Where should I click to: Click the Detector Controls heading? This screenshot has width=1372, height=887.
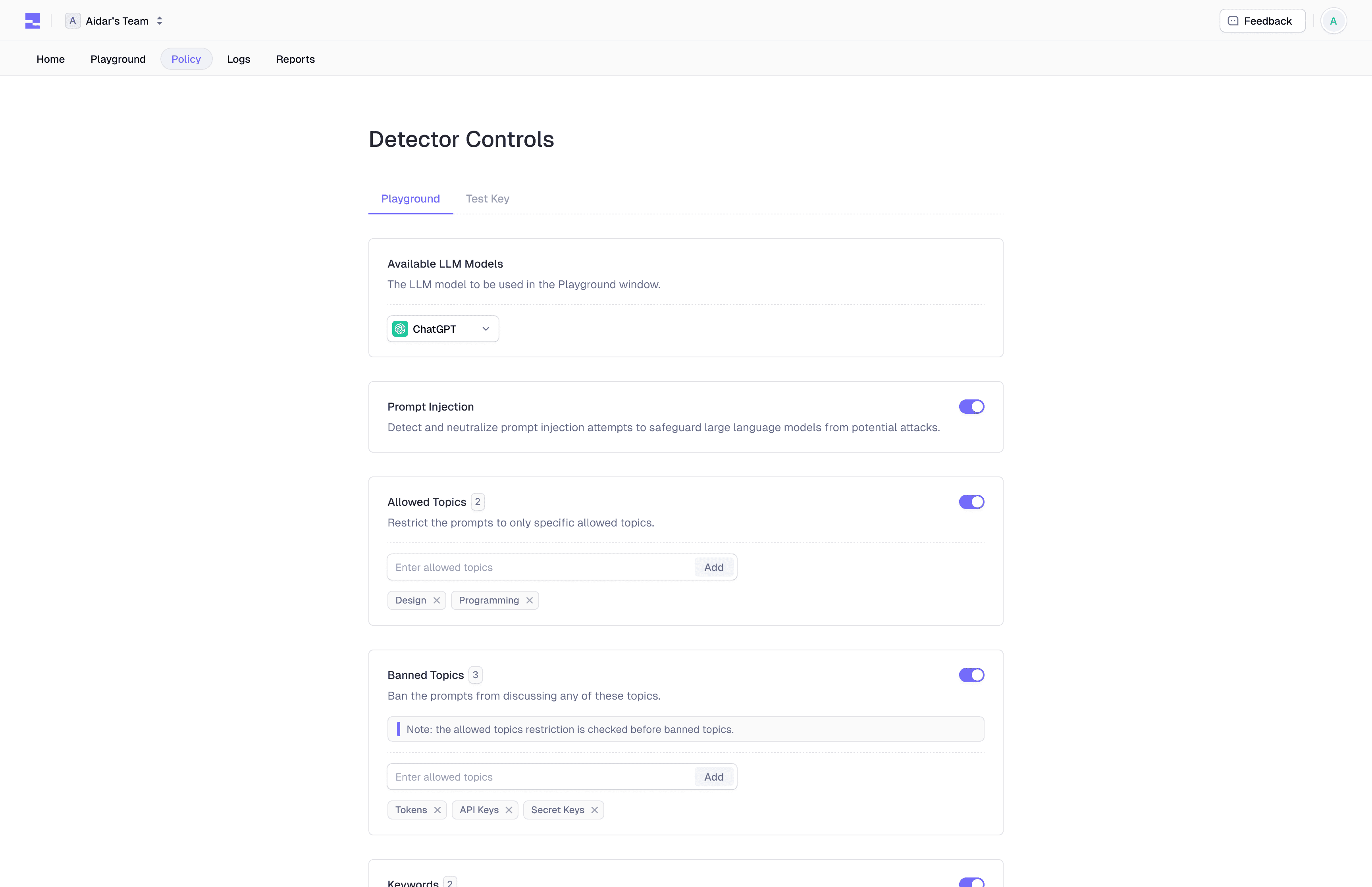461,139
